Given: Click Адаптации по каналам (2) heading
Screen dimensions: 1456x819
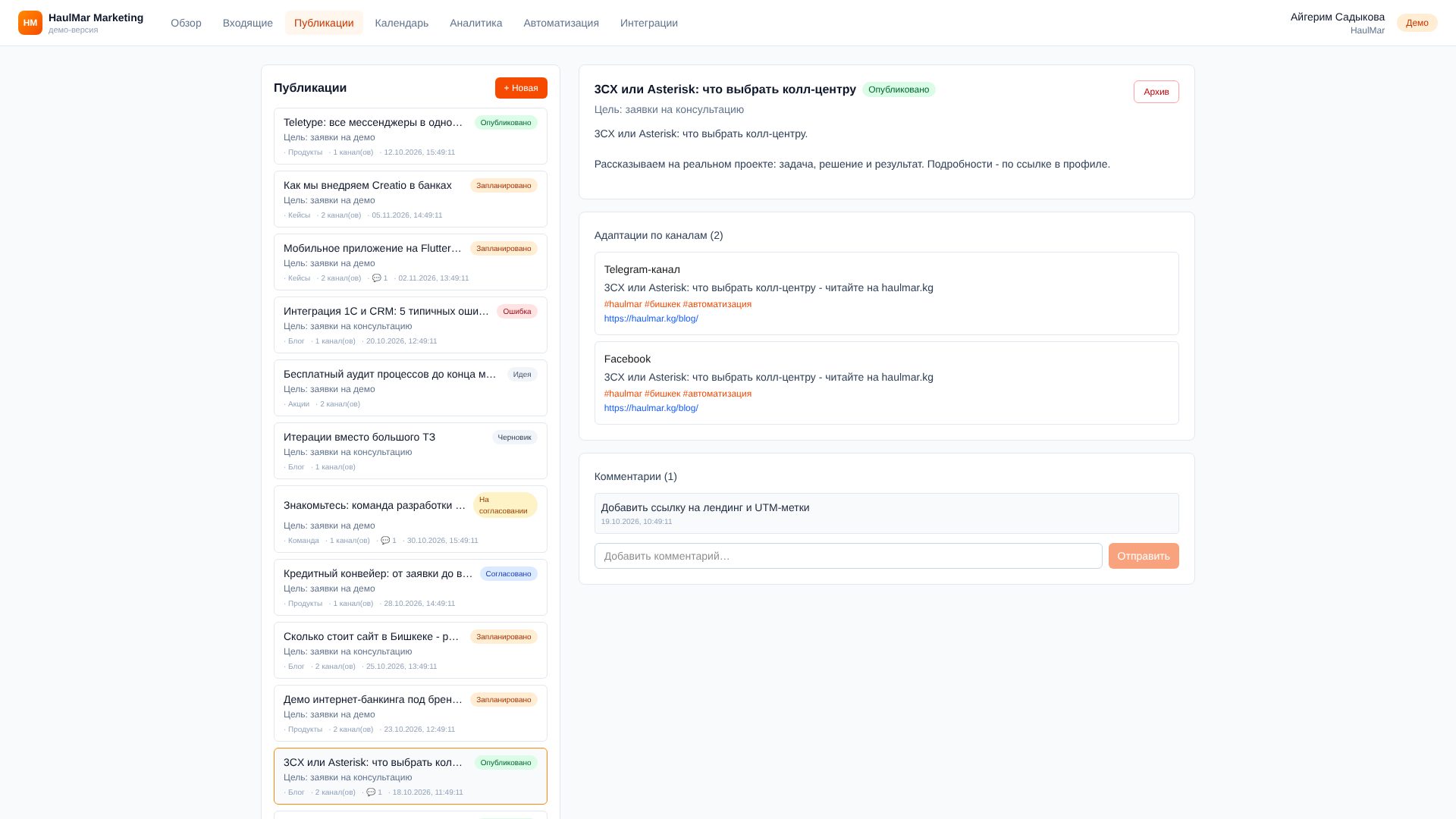Looking at the screenshot, I should [x=659, y=235].
